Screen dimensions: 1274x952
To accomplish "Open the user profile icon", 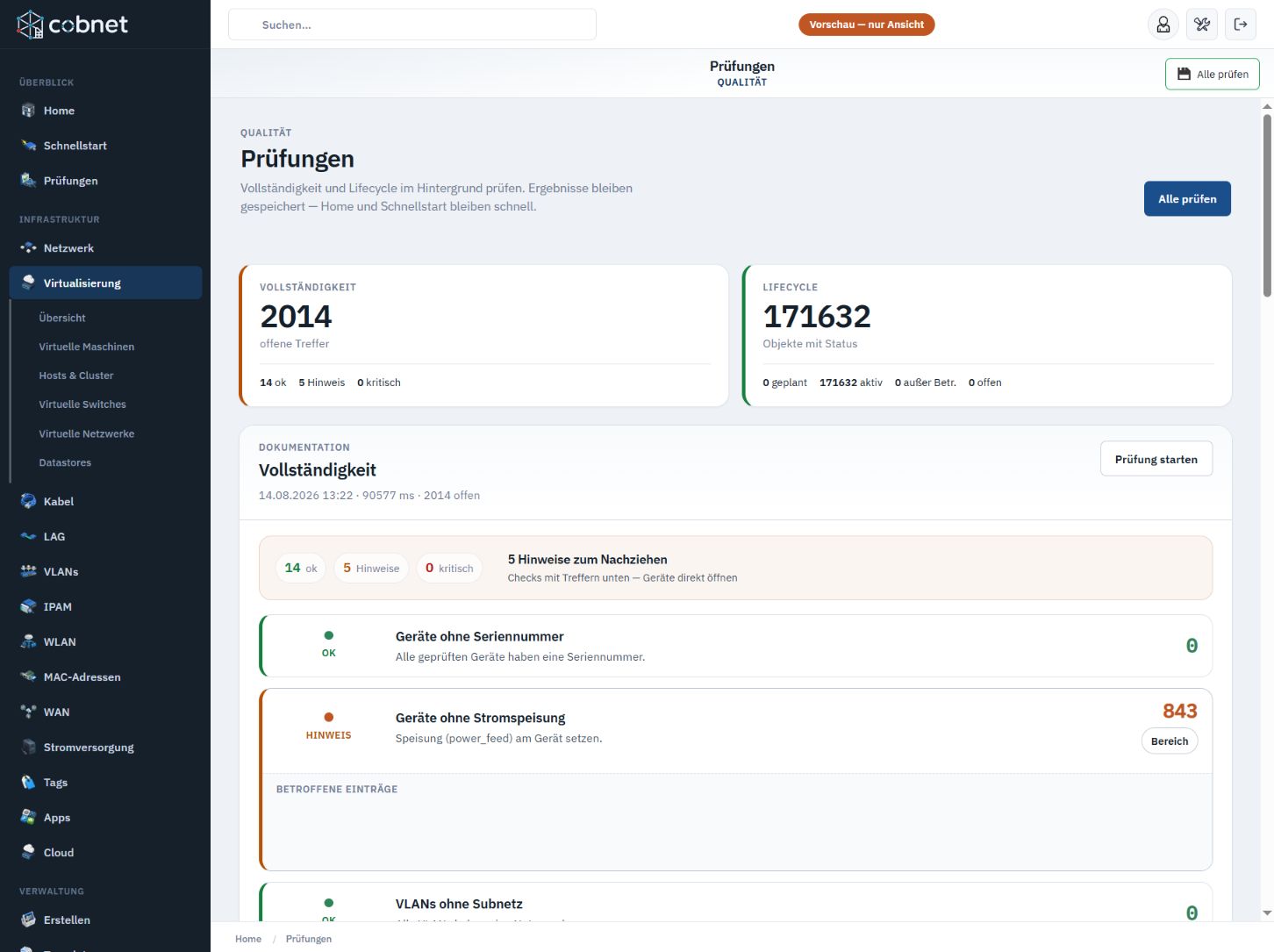I will click(x=1163, y=25).
